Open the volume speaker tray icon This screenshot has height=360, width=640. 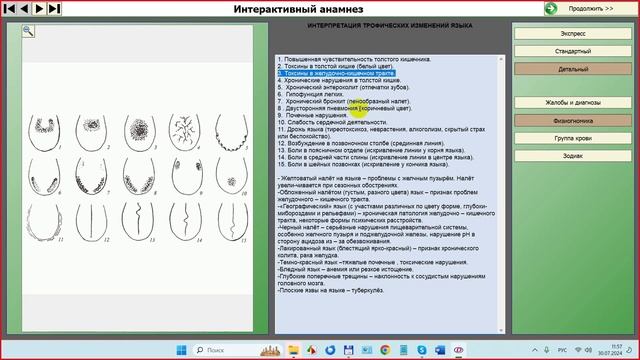point(589,350)
